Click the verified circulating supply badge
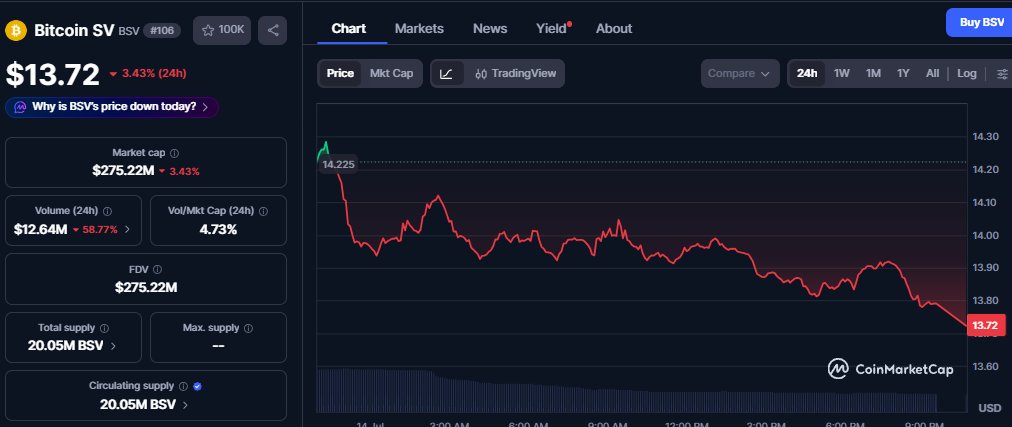The image size is (1012, 427). 198,386
